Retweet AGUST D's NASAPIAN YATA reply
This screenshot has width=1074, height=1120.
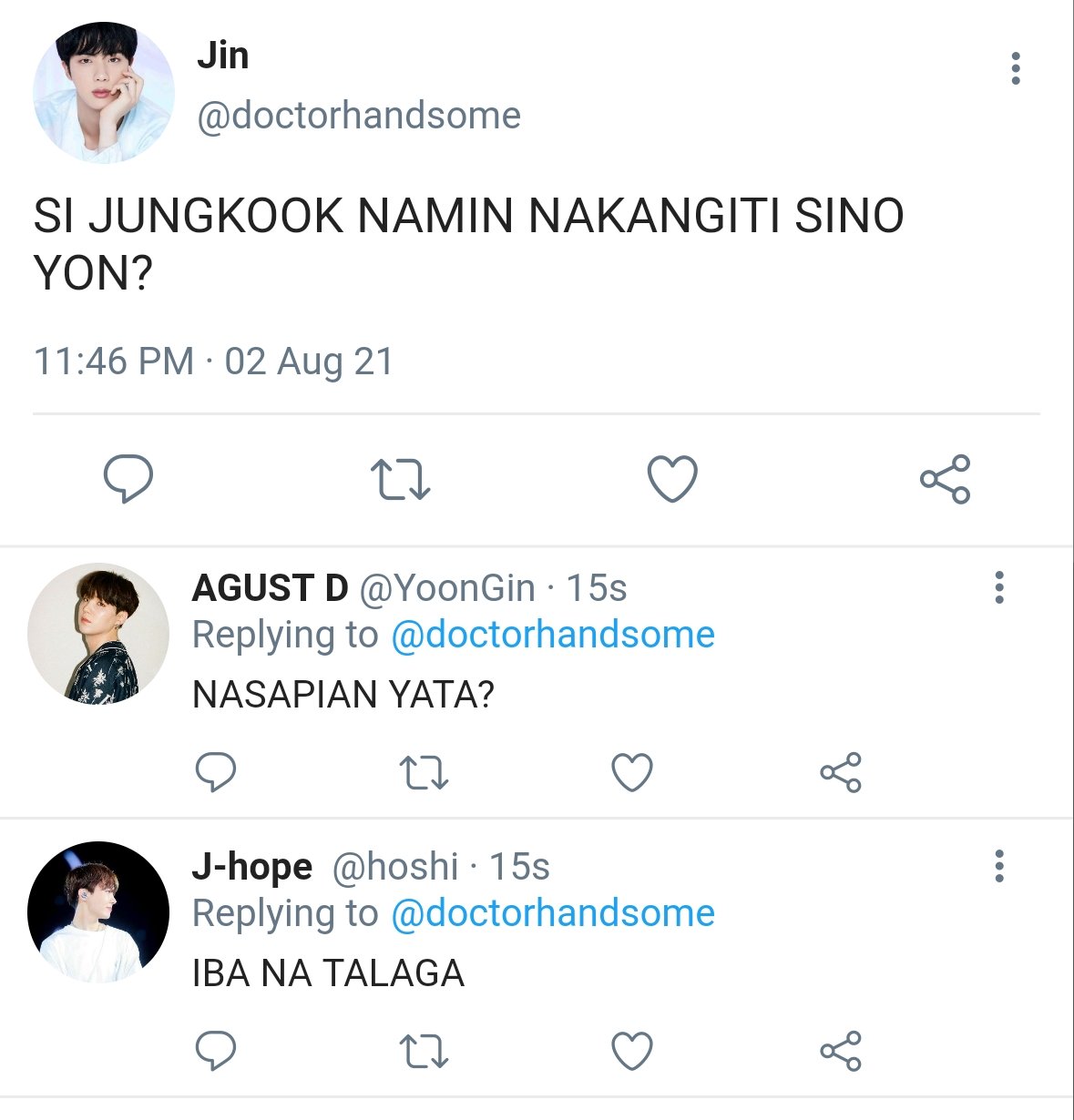[x=424, y=772]
